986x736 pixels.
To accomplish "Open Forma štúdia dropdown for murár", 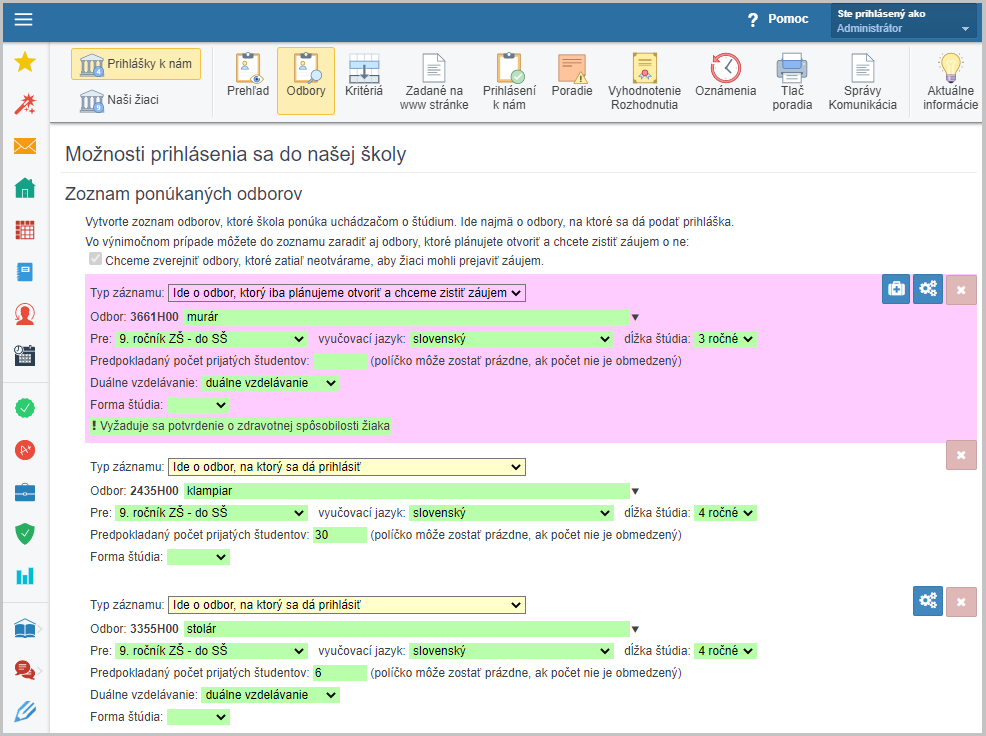I will [198, 404].
